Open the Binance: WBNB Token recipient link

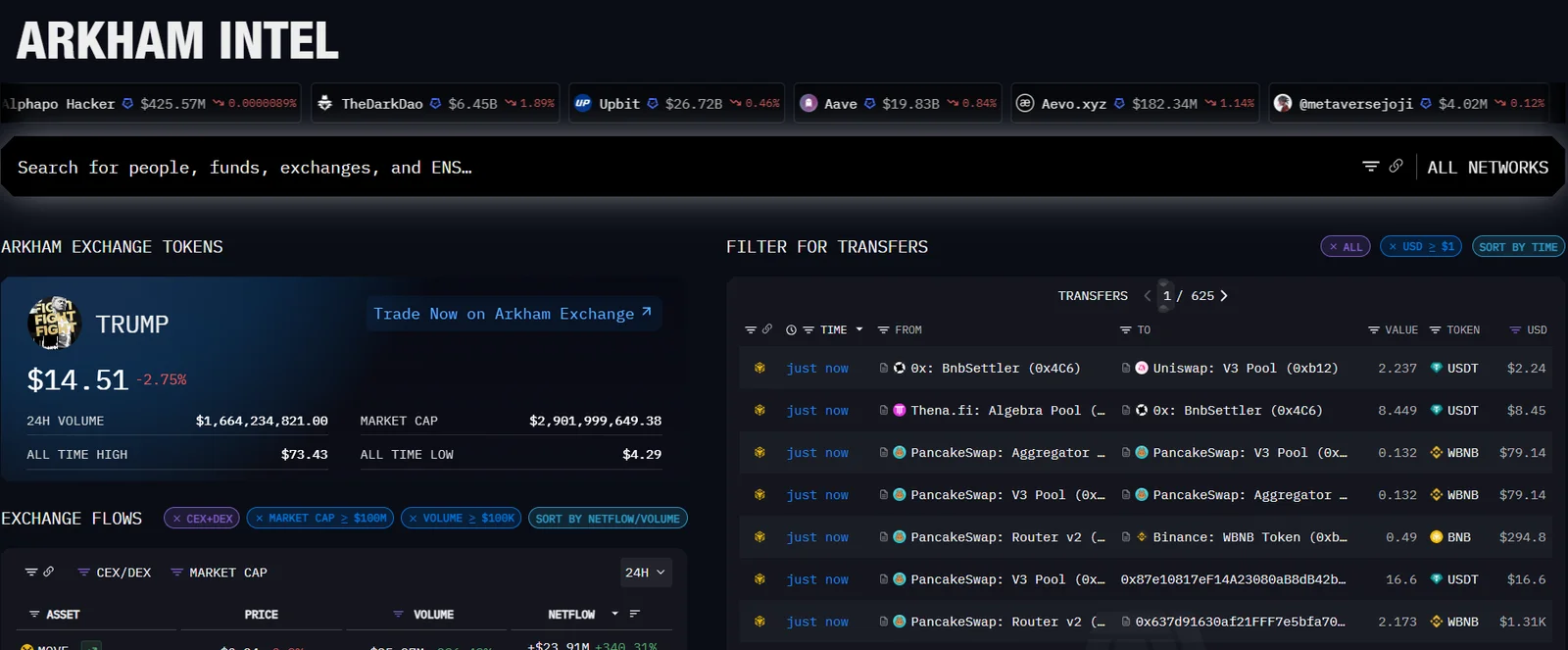point(1249,537)
